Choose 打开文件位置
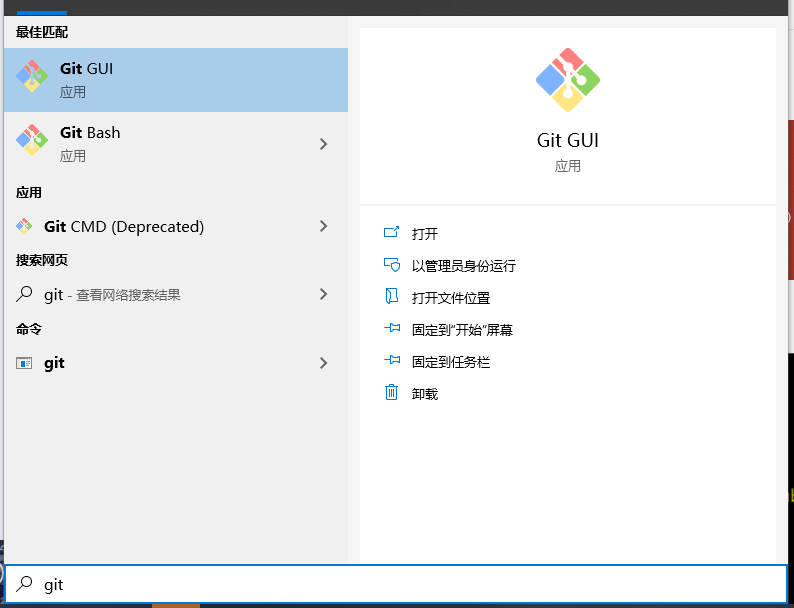 451,297
